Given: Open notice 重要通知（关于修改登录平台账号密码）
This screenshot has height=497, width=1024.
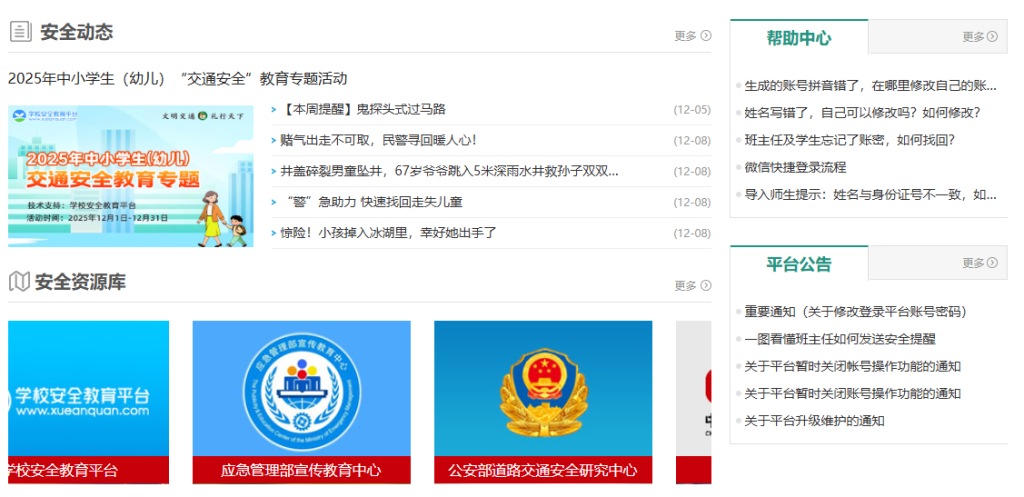Looking at the screenshot, I should coord(856,312).
